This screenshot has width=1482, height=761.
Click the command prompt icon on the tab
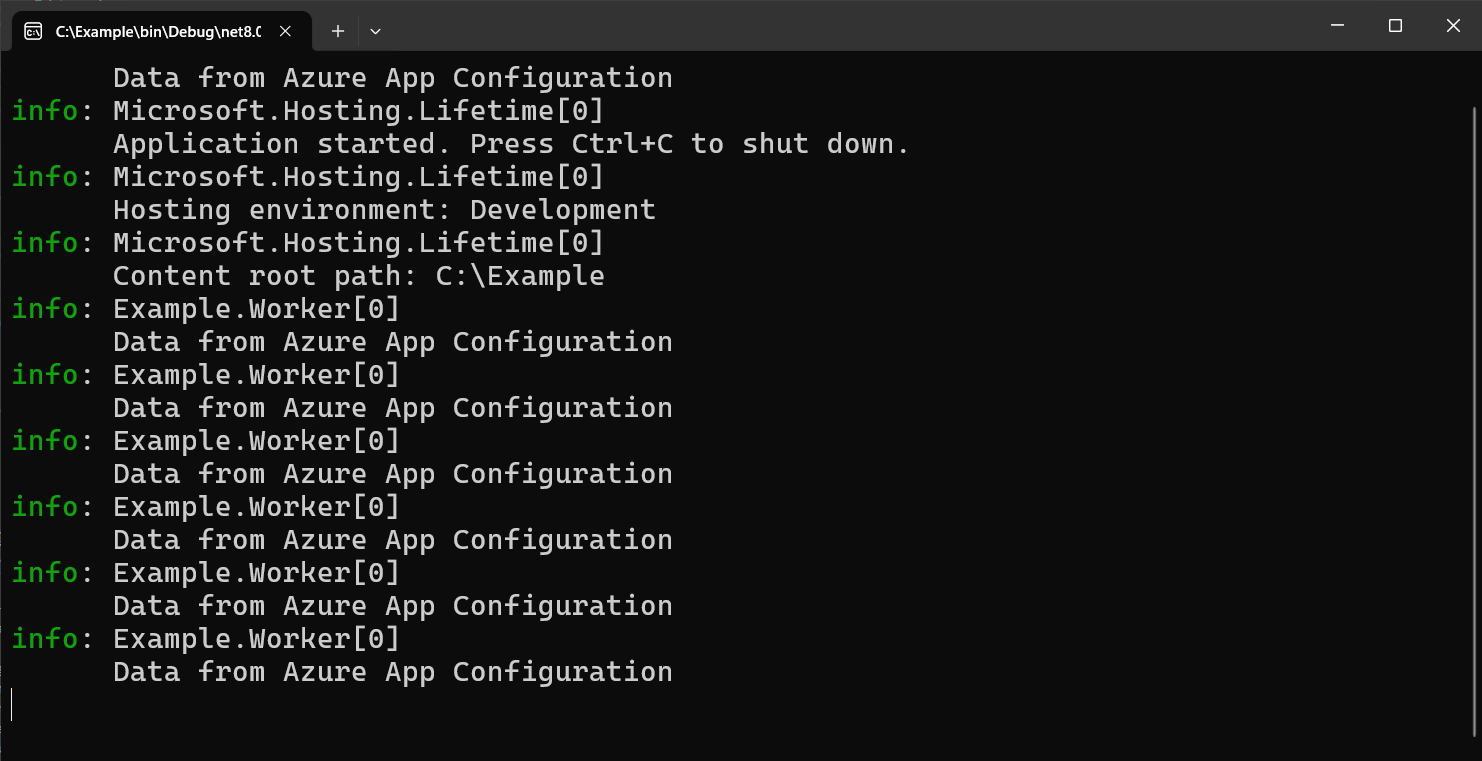31,31
